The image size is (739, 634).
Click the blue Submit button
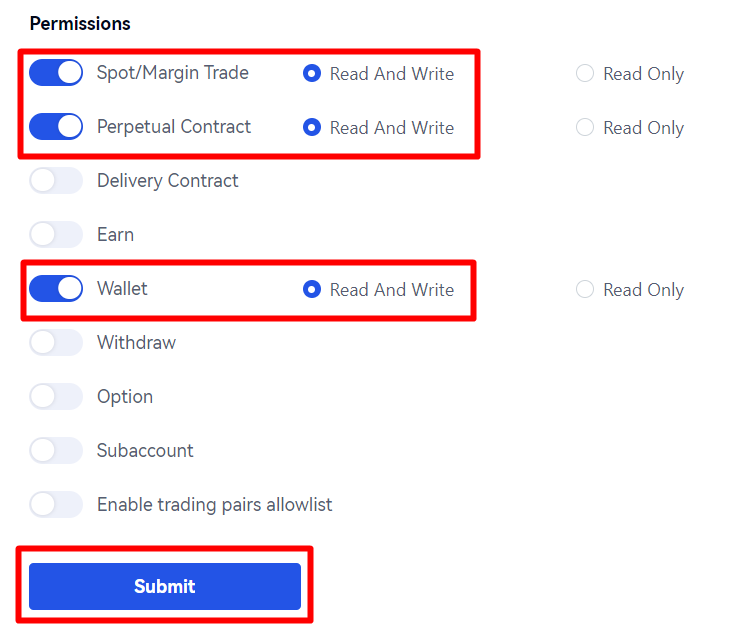[x=165, y=586]
